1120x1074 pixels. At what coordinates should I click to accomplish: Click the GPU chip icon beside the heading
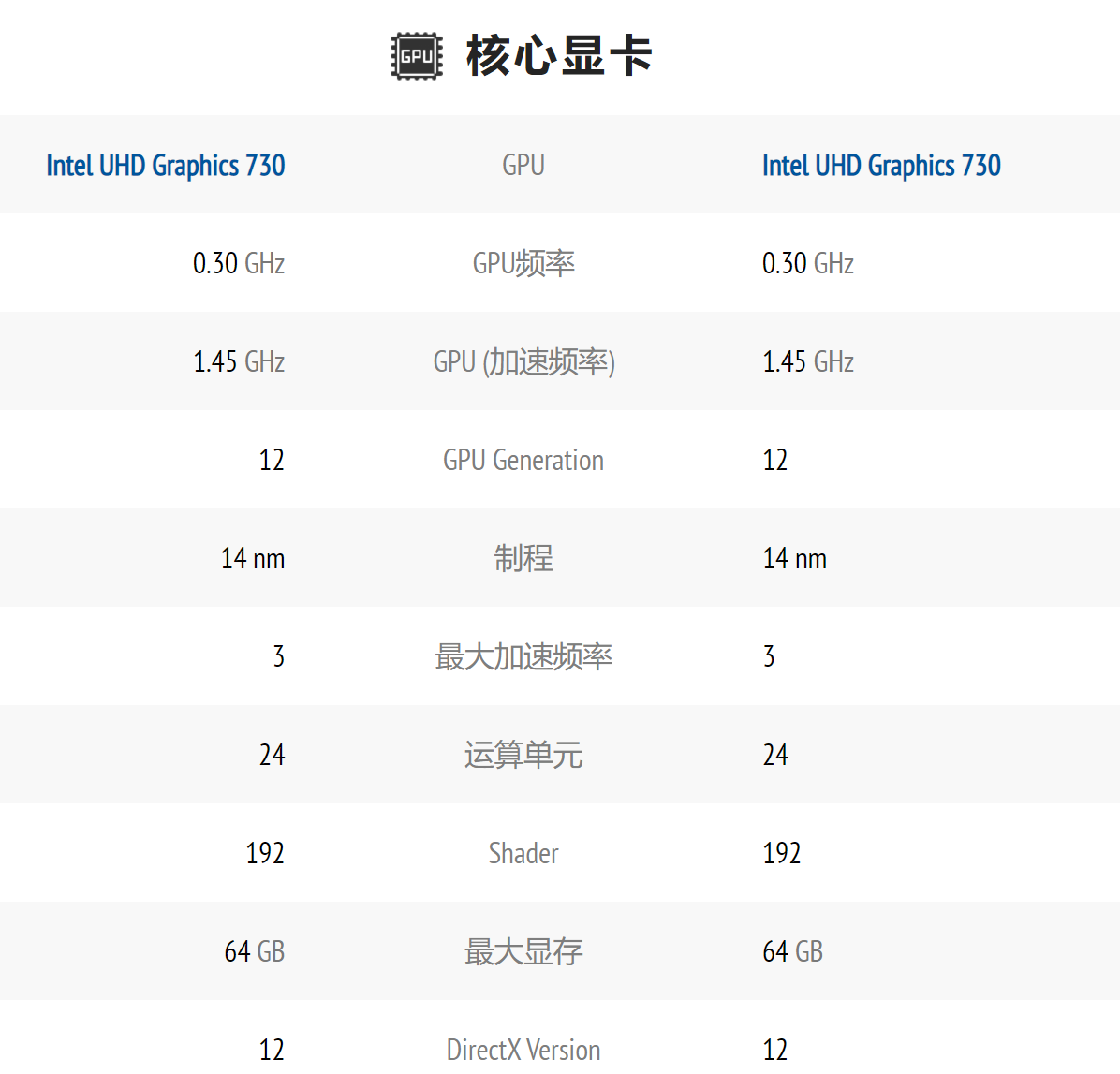417,55
